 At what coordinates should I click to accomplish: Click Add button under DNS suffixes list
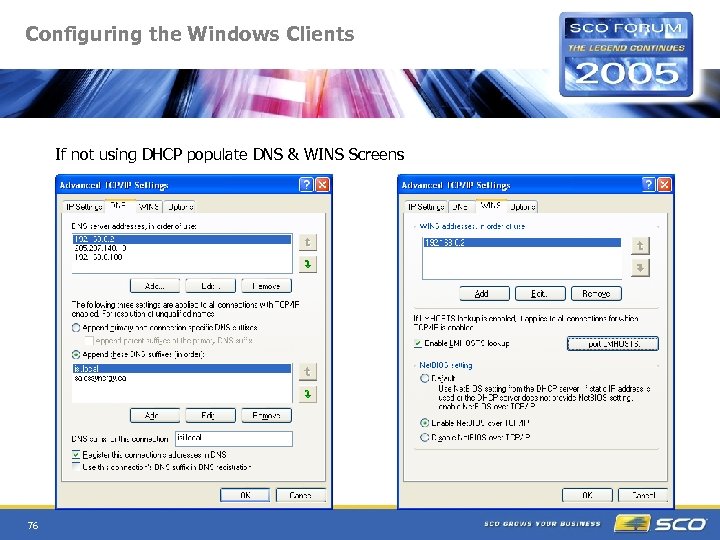(x=155, y=416)
